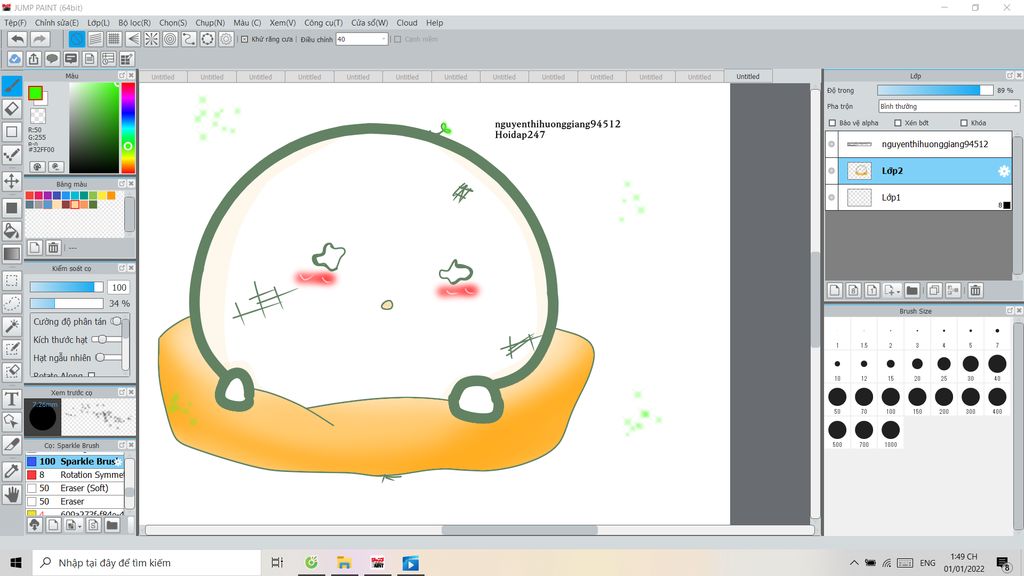Viewport: 1024px width, 576px height.
Task: Toggle the Bảo vệ alpha checkbox
Action: tap(833, 123)
